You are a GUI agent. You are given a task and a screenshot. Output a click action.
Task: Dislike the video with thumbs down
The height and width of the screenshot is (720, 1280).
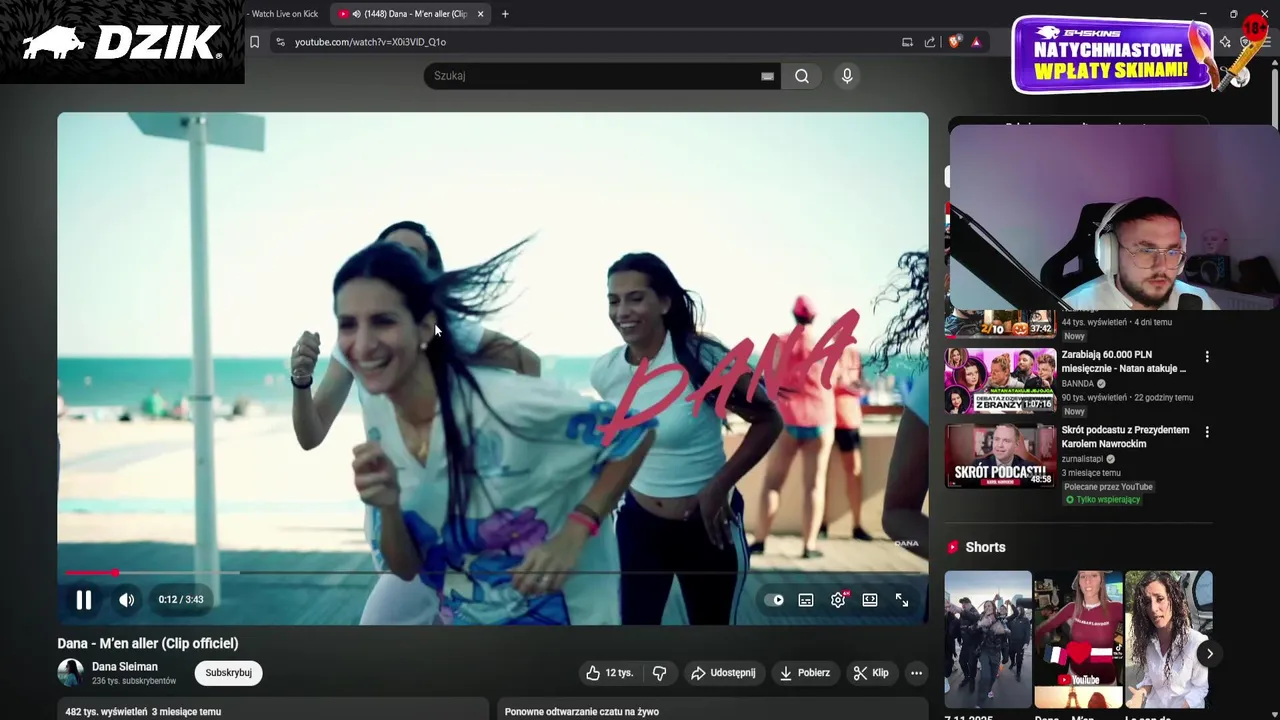click(659, 673)
